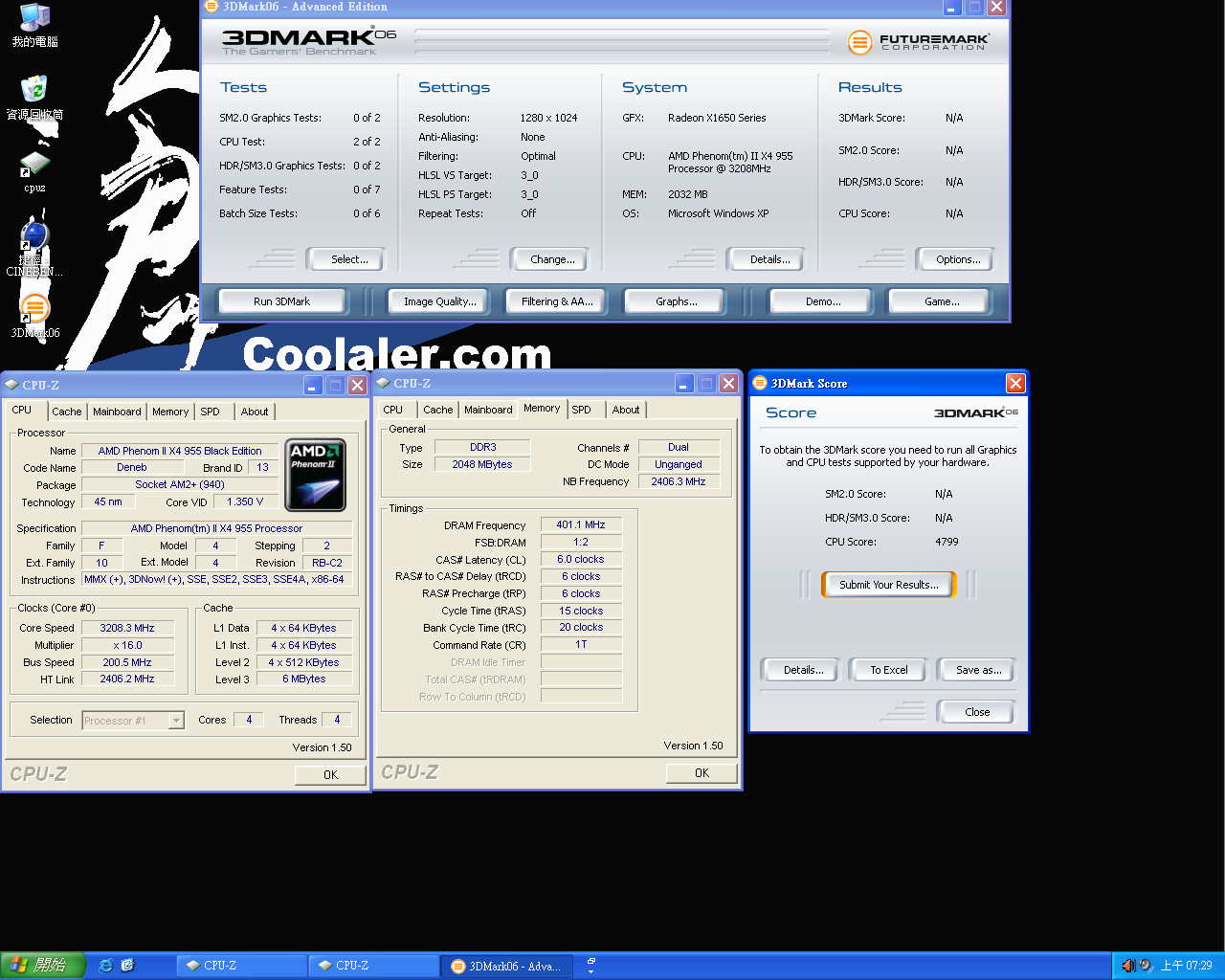Click the Futuremark Corporation logo

[918, 42]
